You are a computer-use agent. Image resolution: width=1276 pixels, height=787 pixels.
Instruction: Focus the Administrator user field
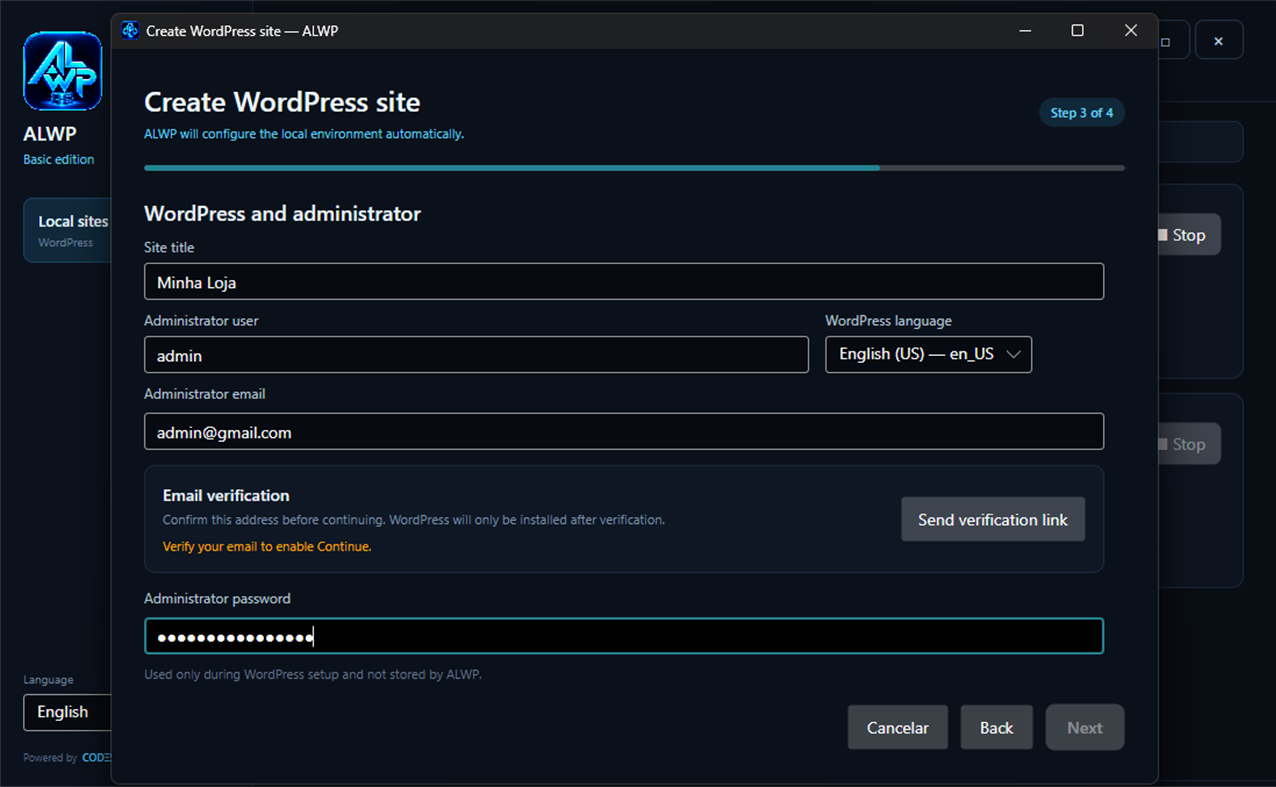click(476, 355)
